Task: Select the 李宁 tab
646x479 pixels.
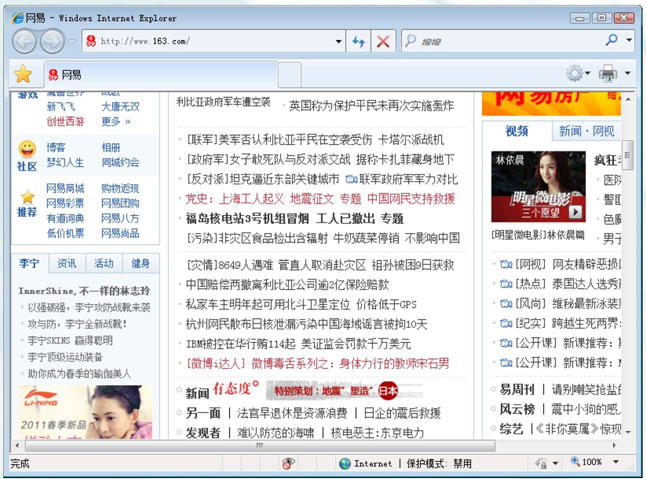Action: 30,264
